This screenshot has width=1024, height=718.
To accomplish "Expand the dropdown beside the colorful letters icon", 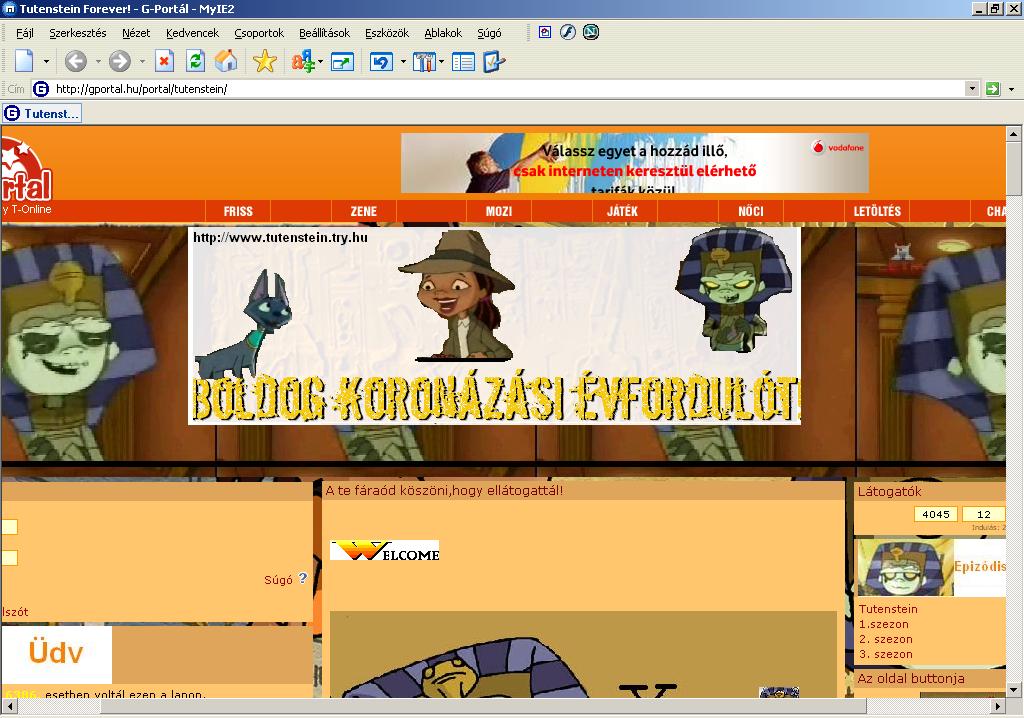I will pyautogui.click(x=320, y=61).
